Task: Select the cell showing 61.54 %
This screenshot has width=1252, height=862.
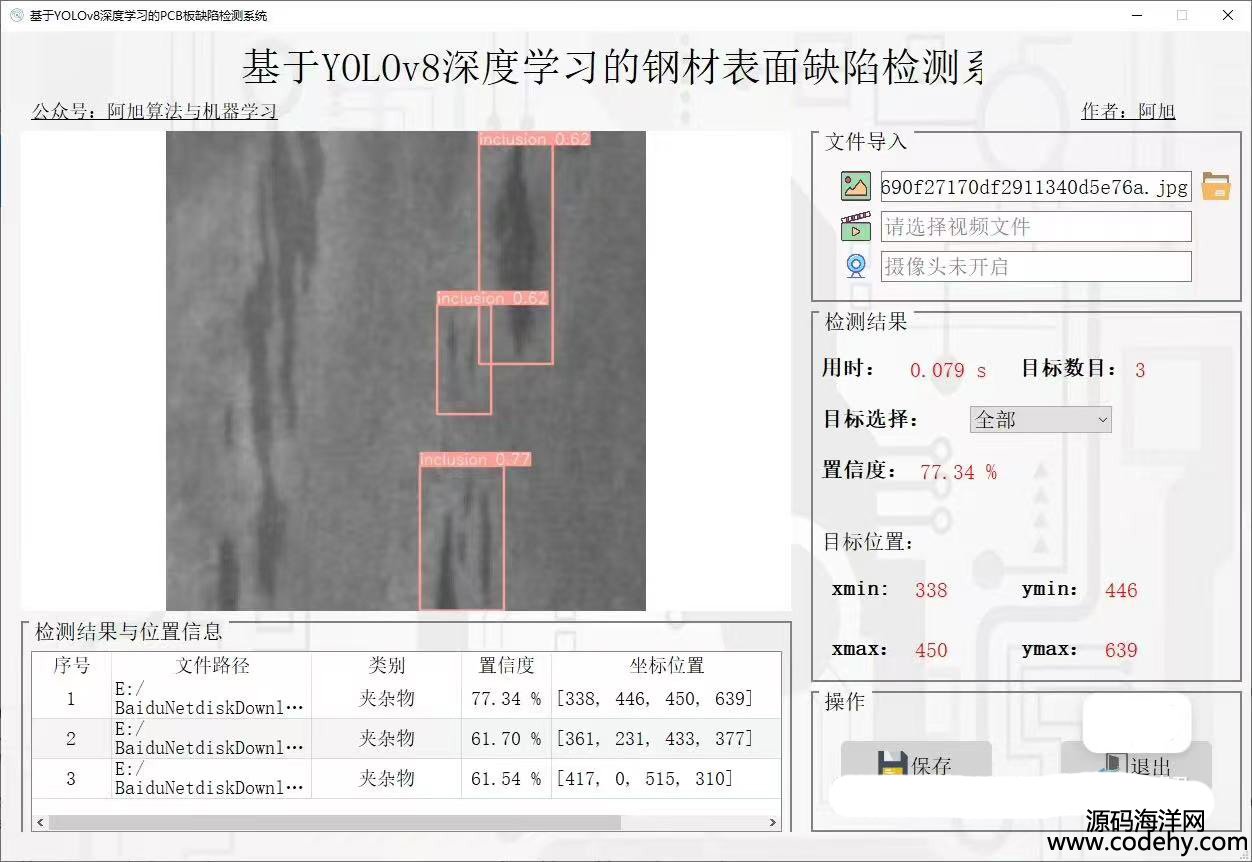Action: (x=507, y=778)
